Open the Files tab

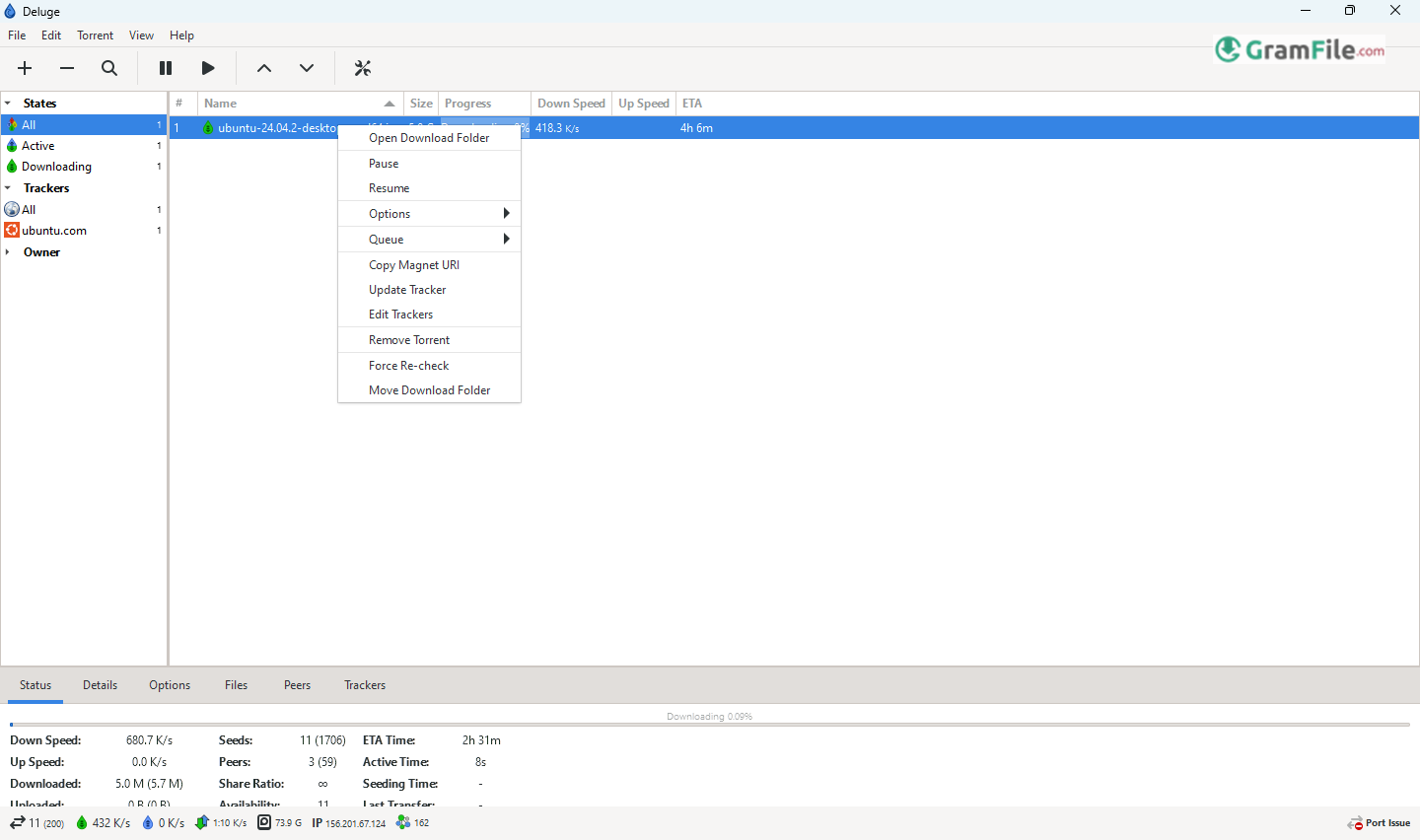(x=236, y=685)
